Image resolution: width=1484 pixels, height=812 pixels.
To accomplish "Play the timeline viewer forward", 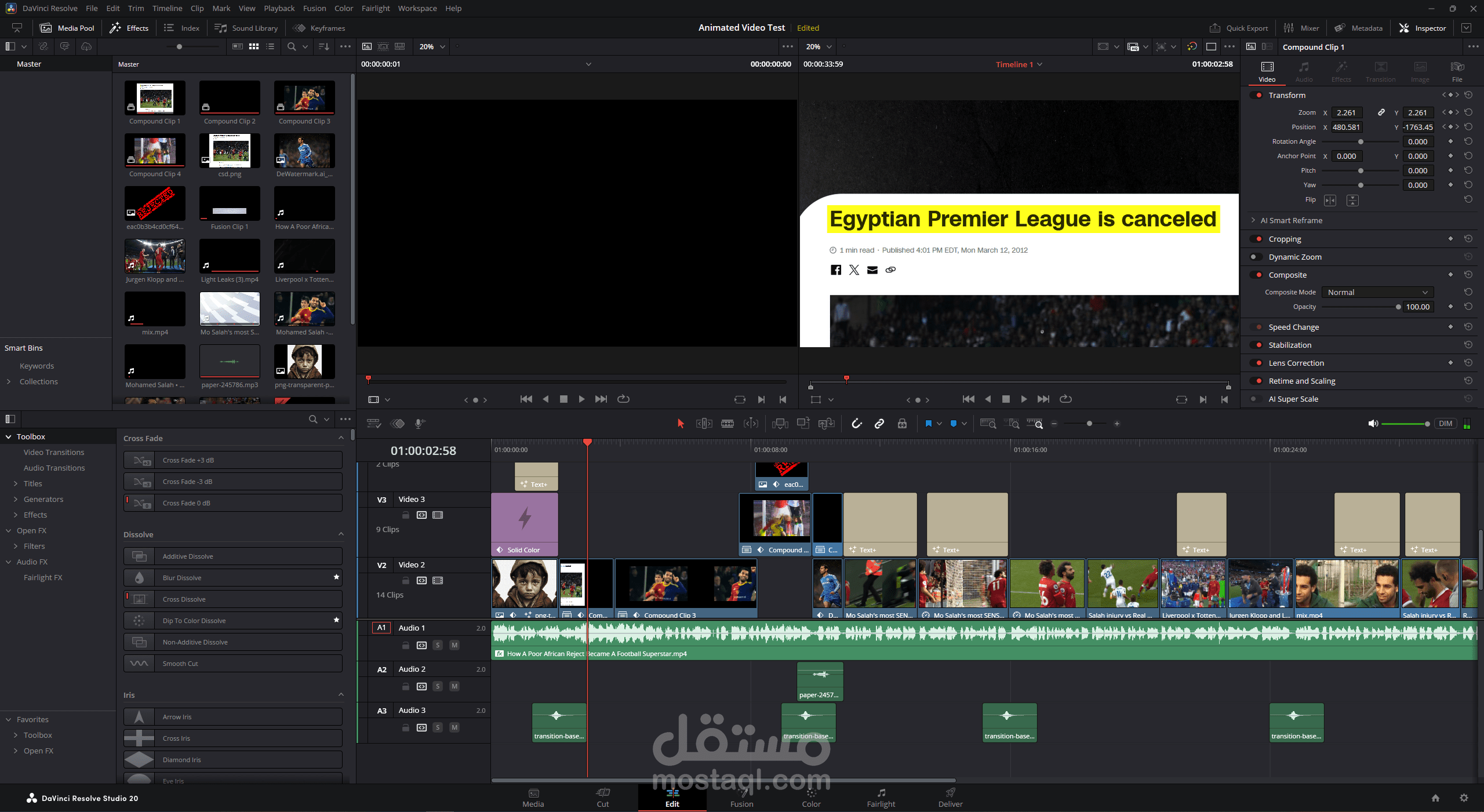I will point(1024,399).
